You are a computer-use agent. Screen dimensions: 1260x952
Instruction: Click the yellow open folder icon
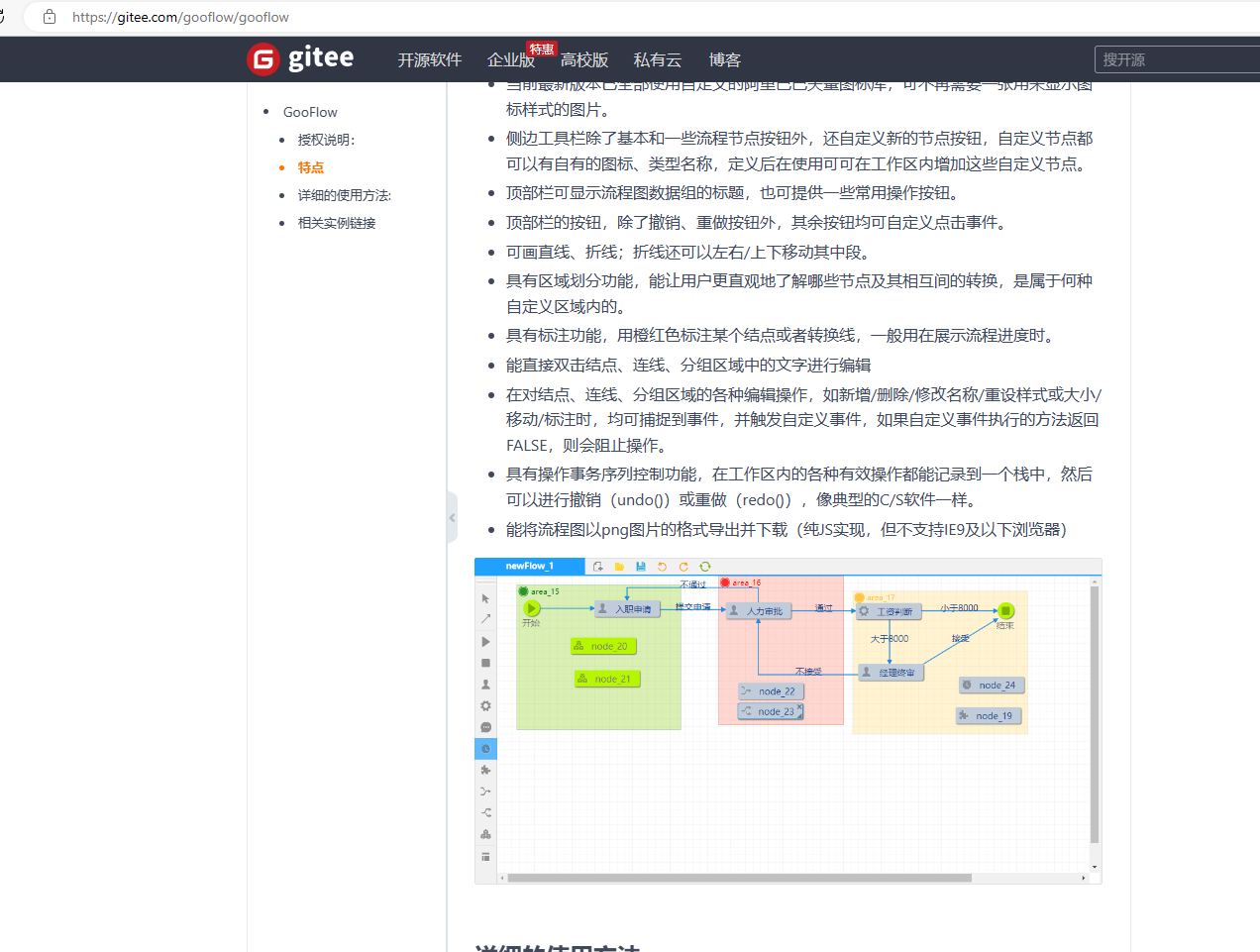pyautogui.click(x=619, y=567)
